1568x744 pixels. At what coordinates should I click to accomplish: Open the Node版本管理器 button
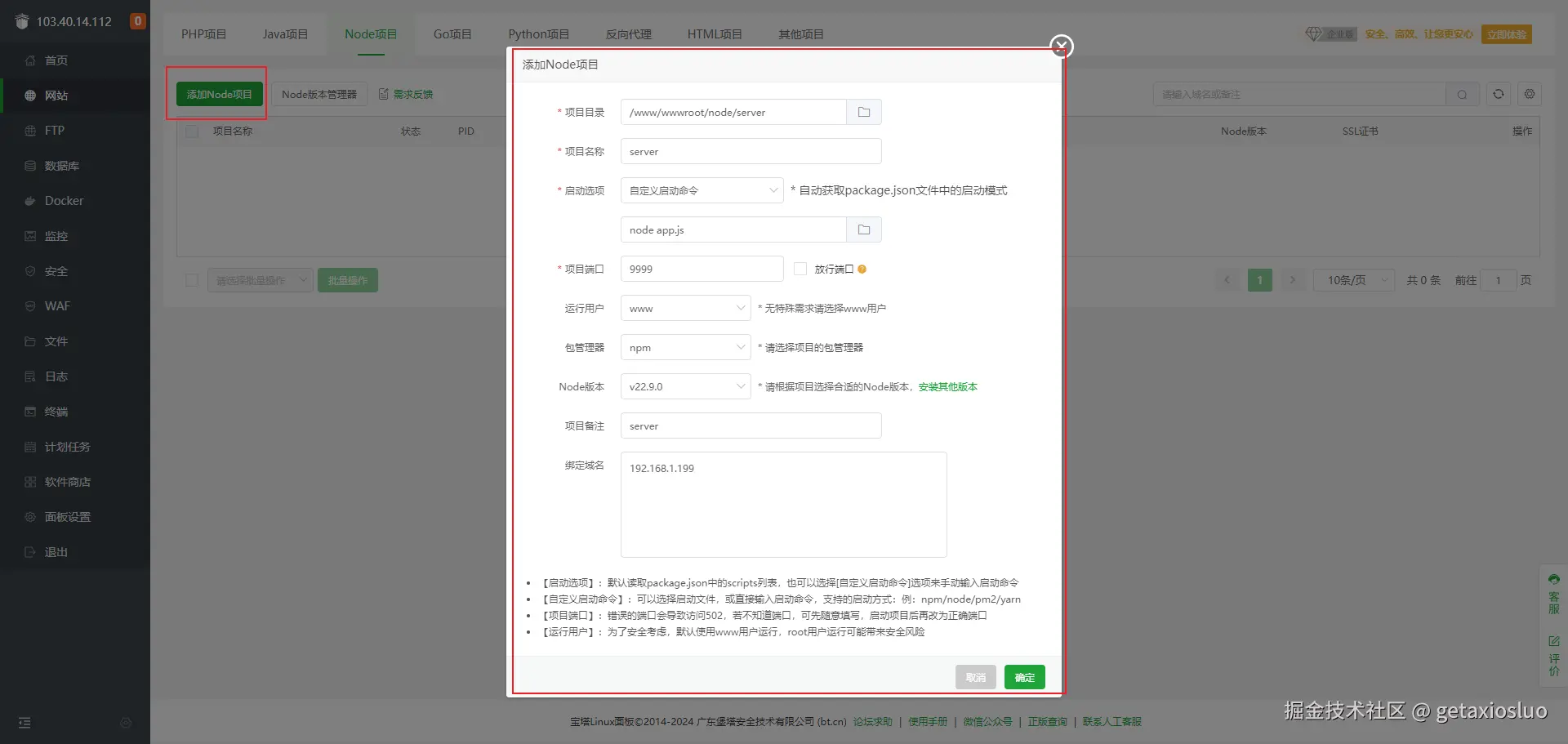319,94
